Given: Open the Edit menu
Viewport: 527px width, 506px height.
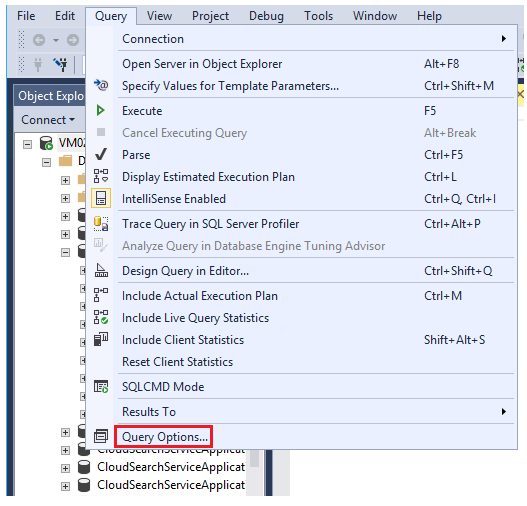Looking at the screenshot, I should (x=65, y=16).
